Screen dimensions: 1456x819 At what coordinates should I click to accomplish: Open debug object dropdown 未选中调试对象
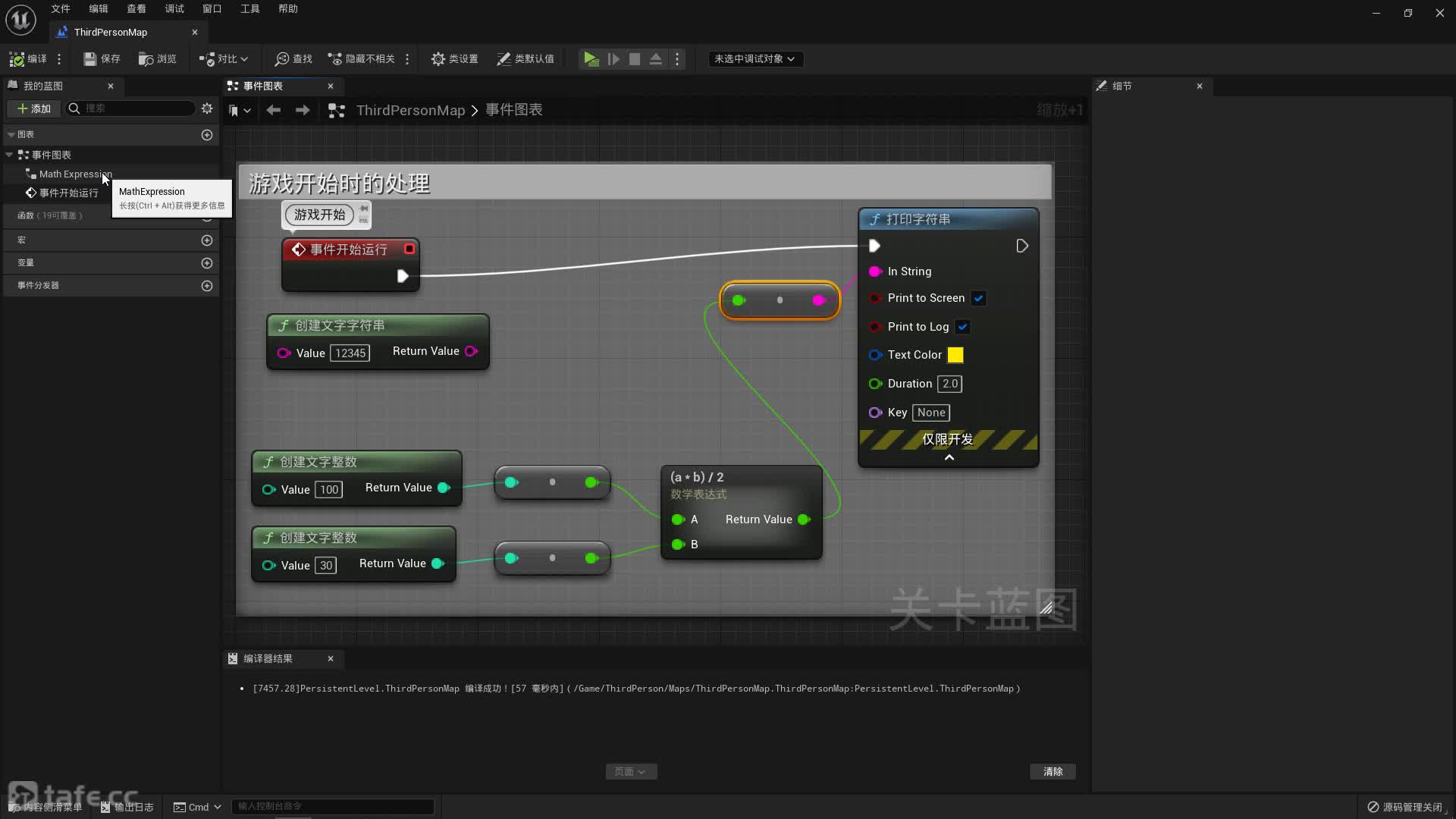coord(755,58)
